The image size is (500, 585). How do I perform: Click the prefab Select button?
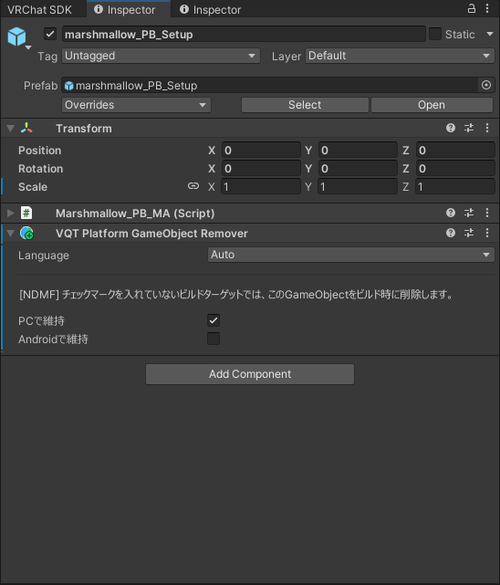[305, 105]
